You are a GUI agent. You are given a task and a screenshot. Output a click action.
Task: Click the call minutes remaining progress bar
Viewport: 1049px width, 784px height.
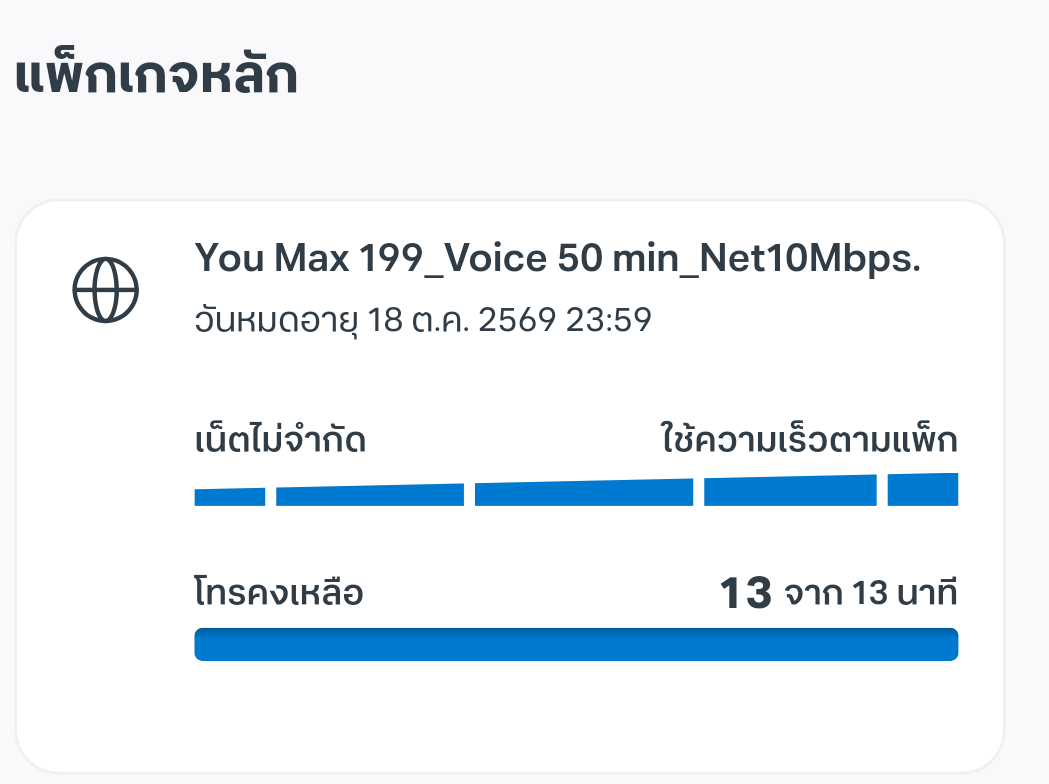(576, 645)
